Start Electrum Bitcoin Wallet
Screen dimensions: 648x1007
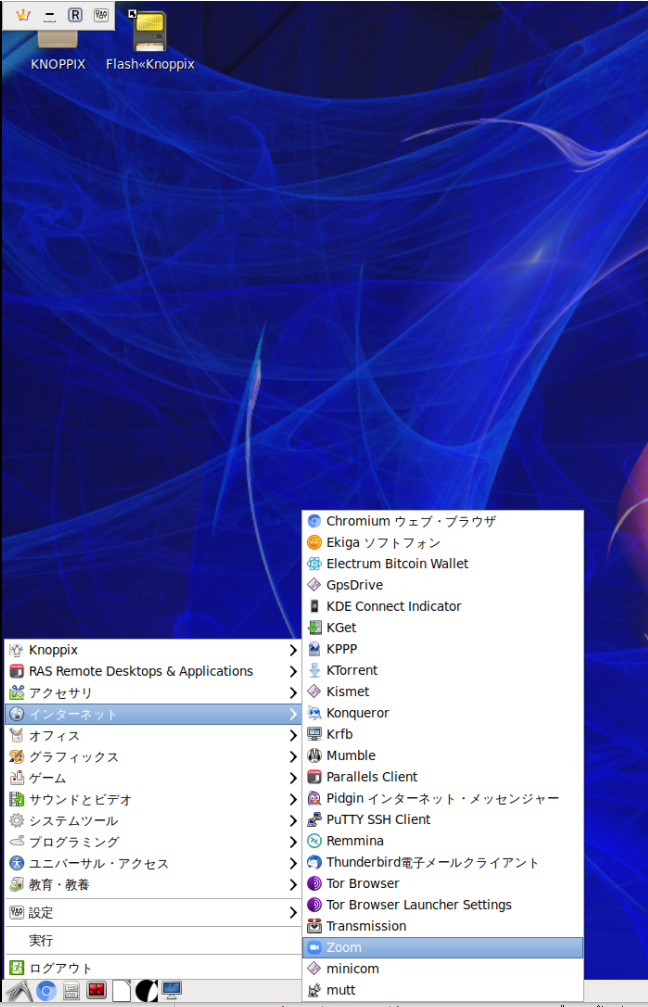pos(442,563)
